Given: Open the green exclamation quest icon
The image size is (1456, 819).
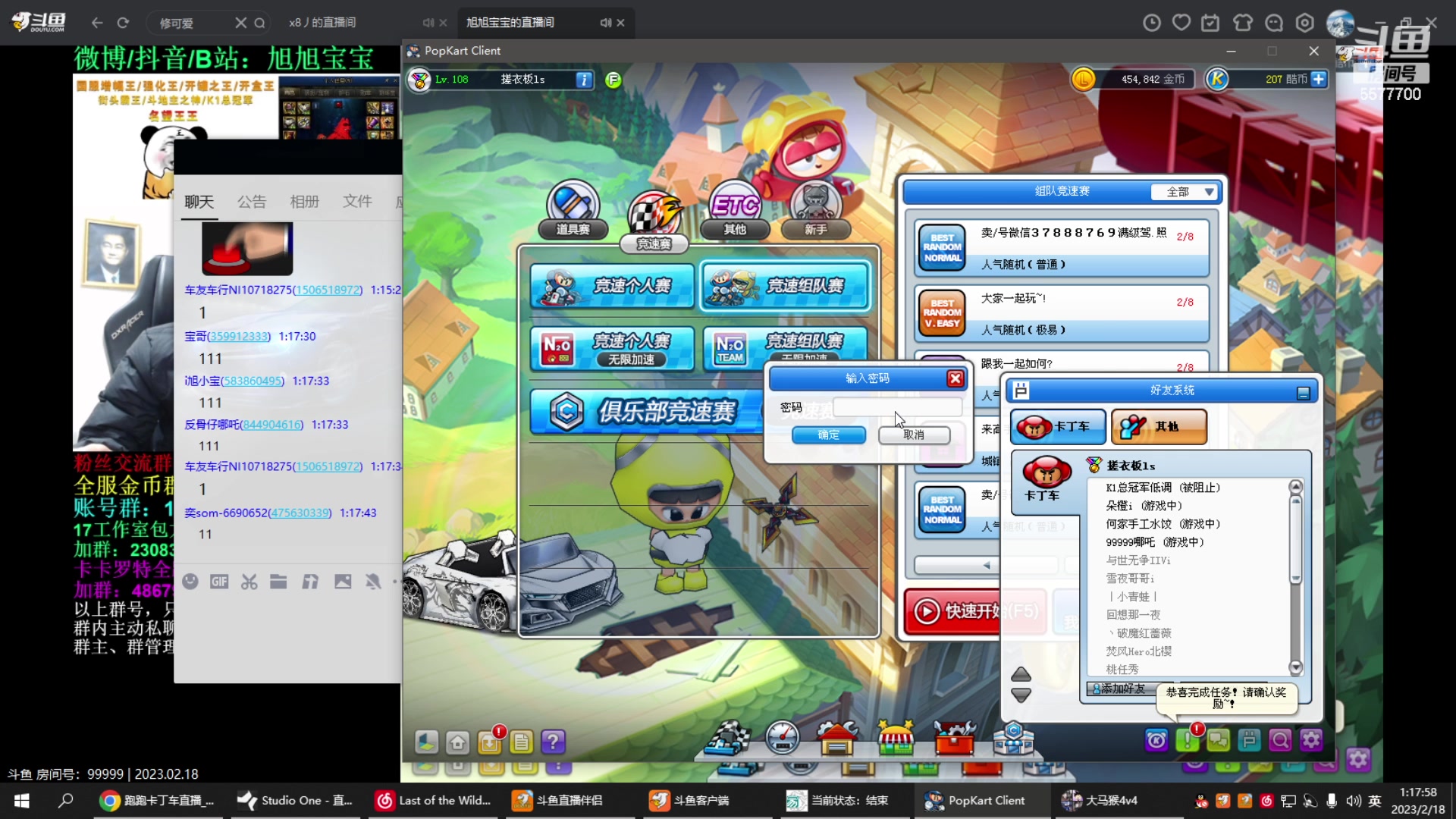Looking at the screenshot, I should click(1188, 739).
